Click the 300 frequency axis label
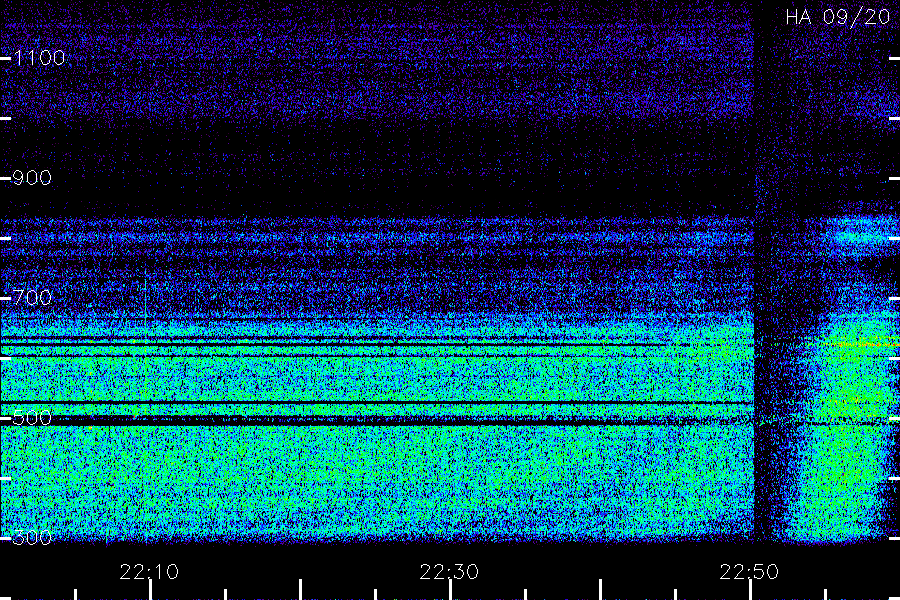 (x=32, y=537)
